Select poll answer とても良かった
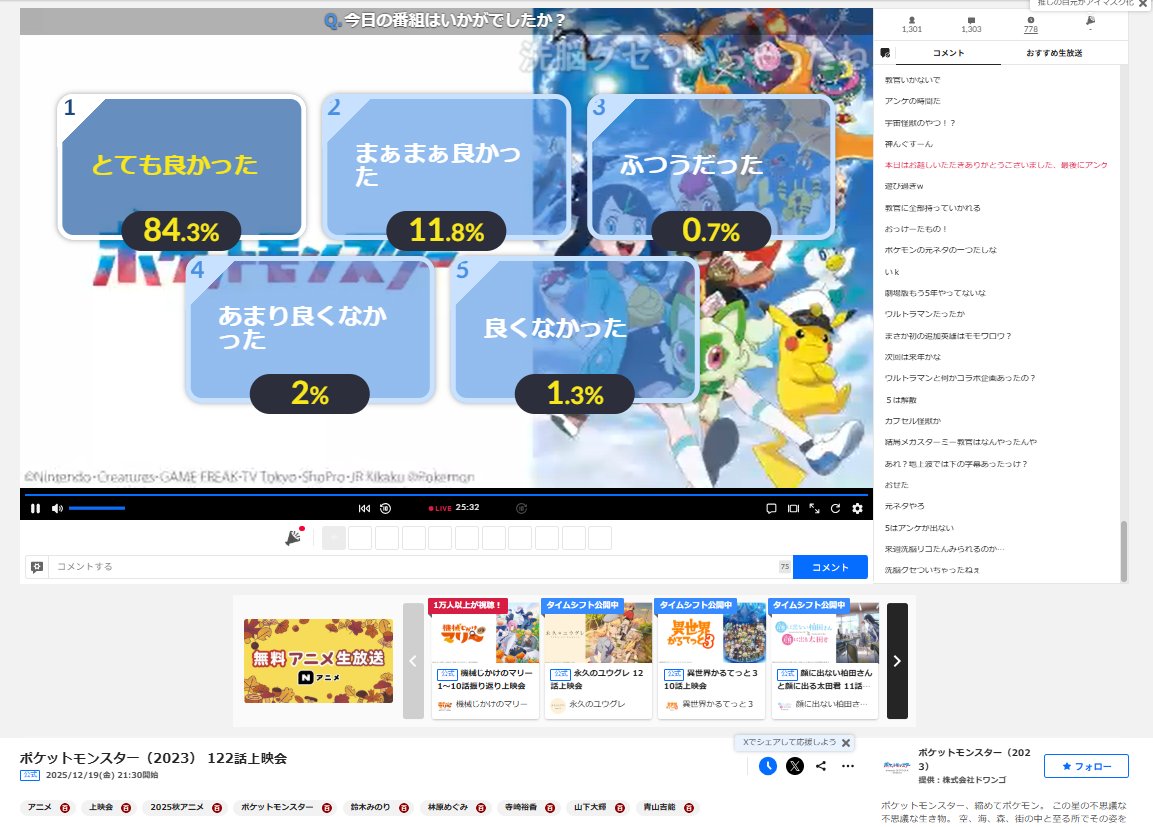This screenshot has height=827, width=1153. (181, 166)
